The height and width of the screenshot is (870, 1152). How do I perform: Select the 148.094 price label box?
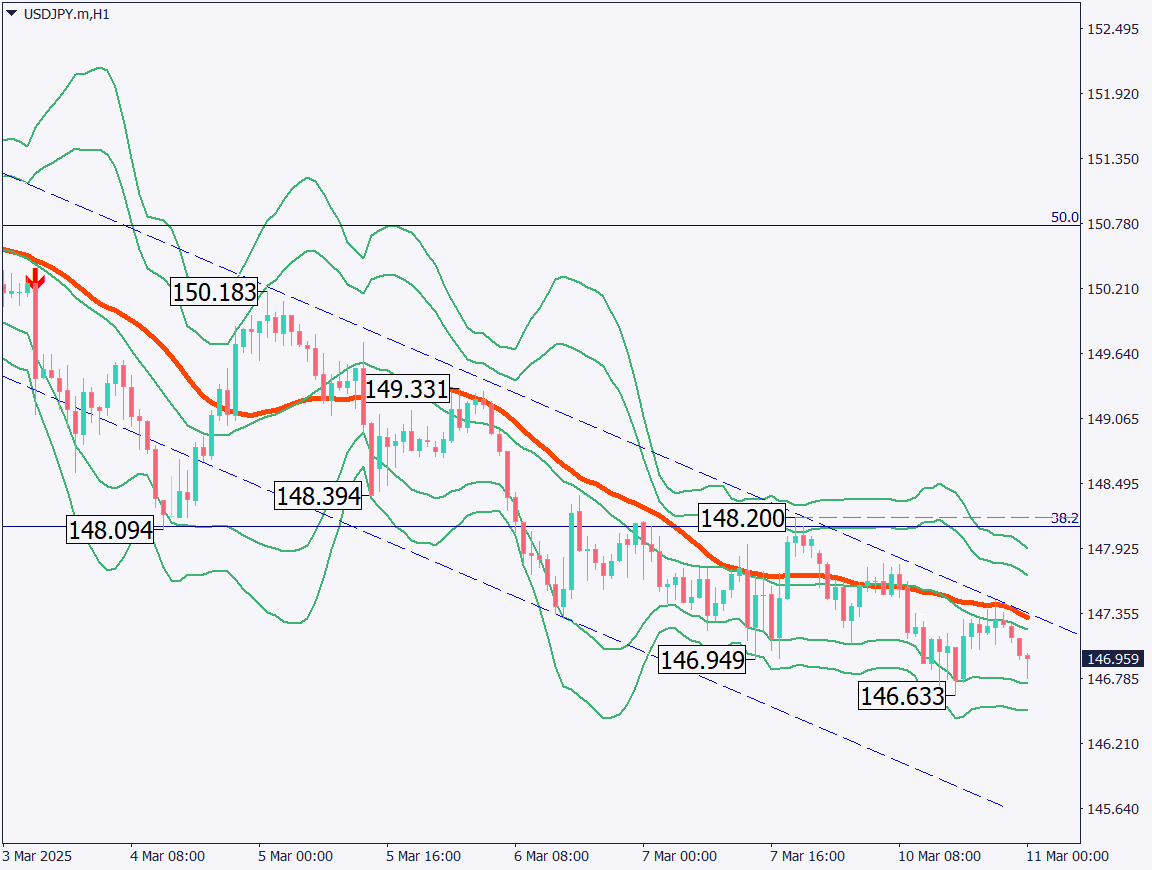111,529
